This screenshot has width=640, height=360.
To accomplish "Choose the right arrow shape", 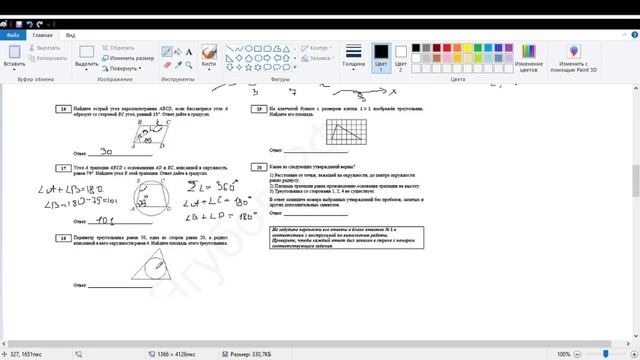I will (267, 58).
